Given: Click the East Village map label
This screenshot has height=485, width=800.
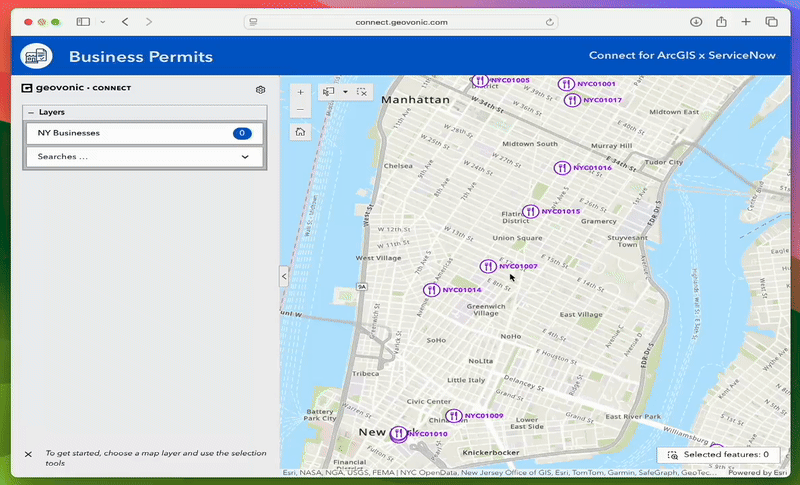Looking at the screenshot, I should click(581, 315).
